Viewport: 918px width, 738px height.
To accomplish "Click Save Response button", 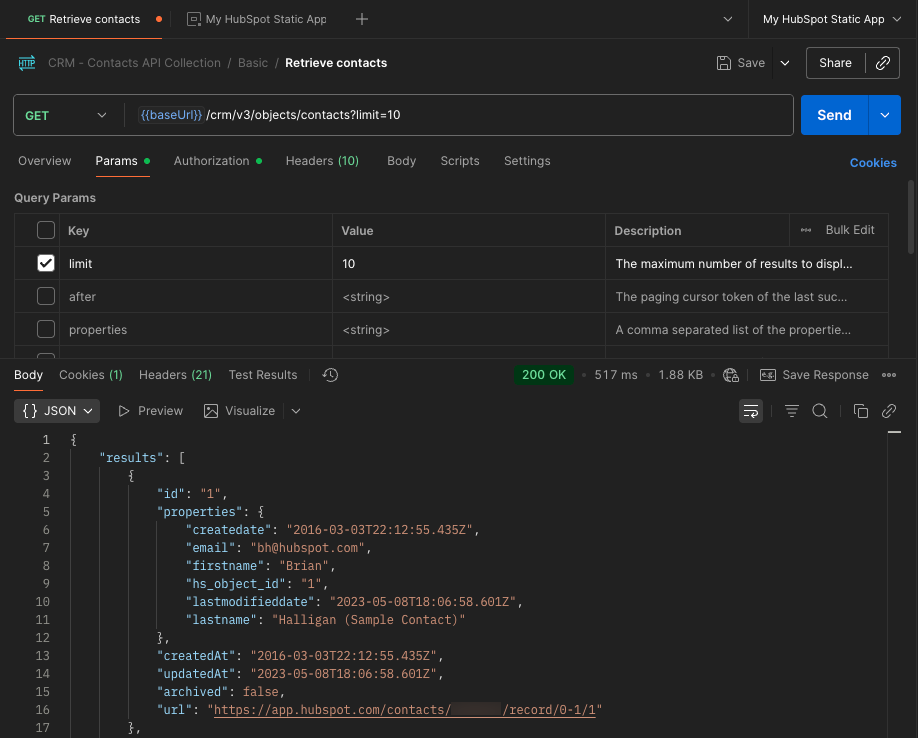I will [814, 375].
